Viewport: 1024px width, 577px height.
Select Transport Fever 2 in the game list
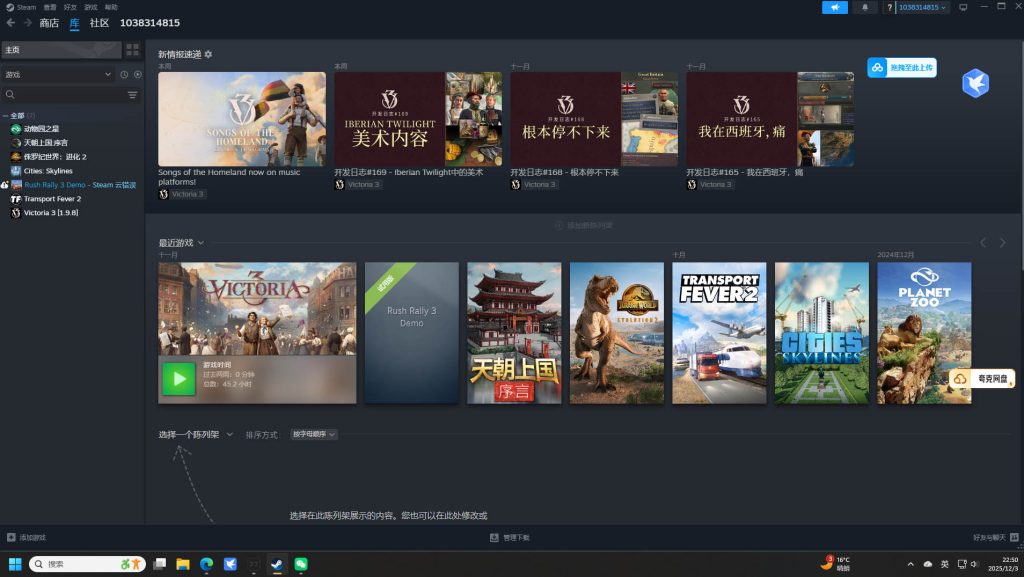coord(52,199)
